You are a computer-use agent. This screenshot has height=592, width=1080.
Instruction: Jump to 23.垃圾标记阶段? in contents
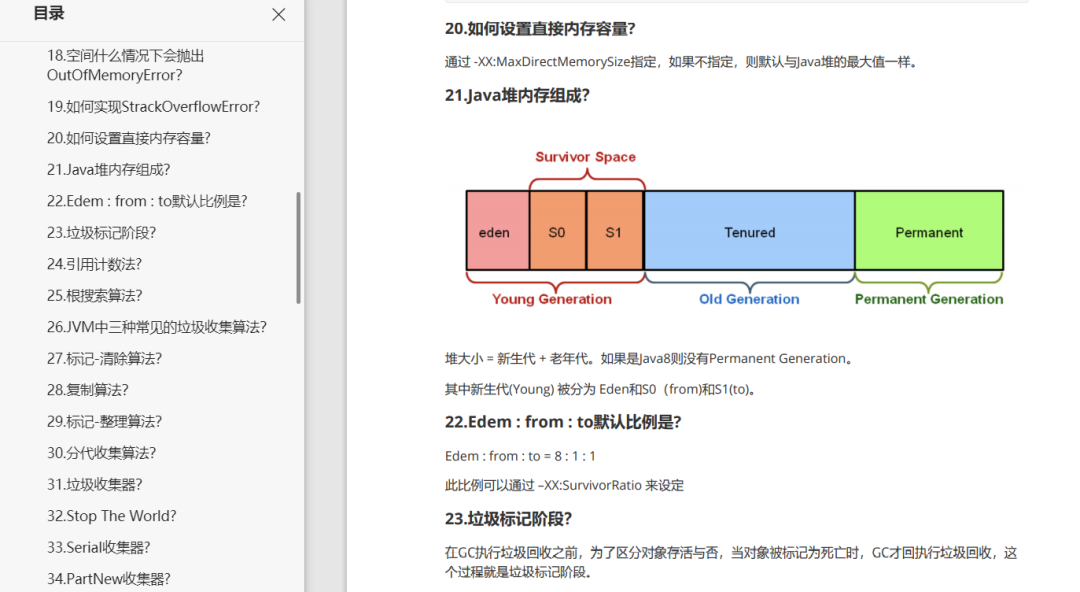pyautogui.click(x=101, y=233)
